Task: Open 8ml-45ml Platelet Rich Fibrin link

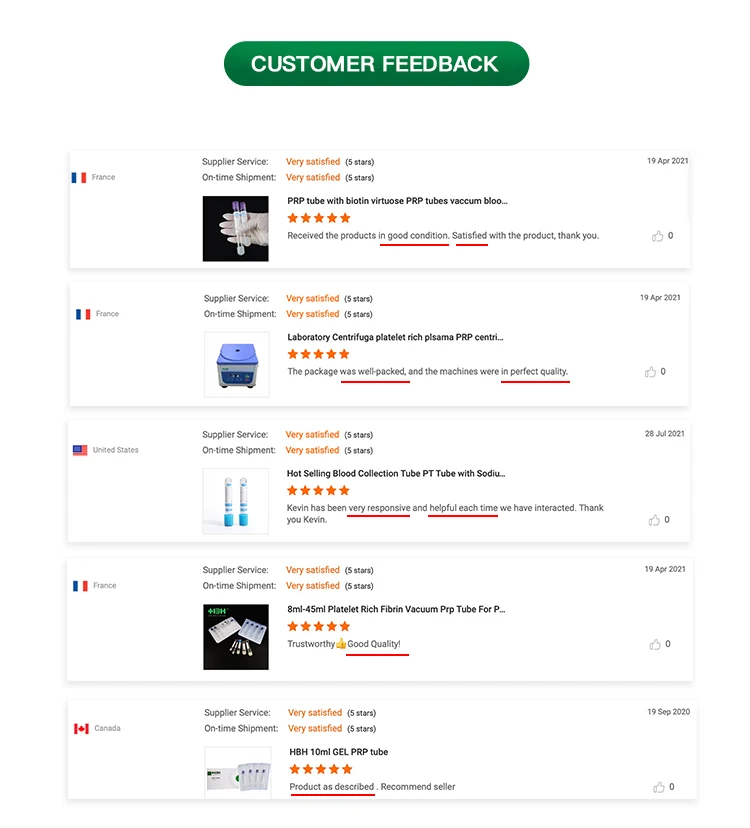Action: (396, 608)
